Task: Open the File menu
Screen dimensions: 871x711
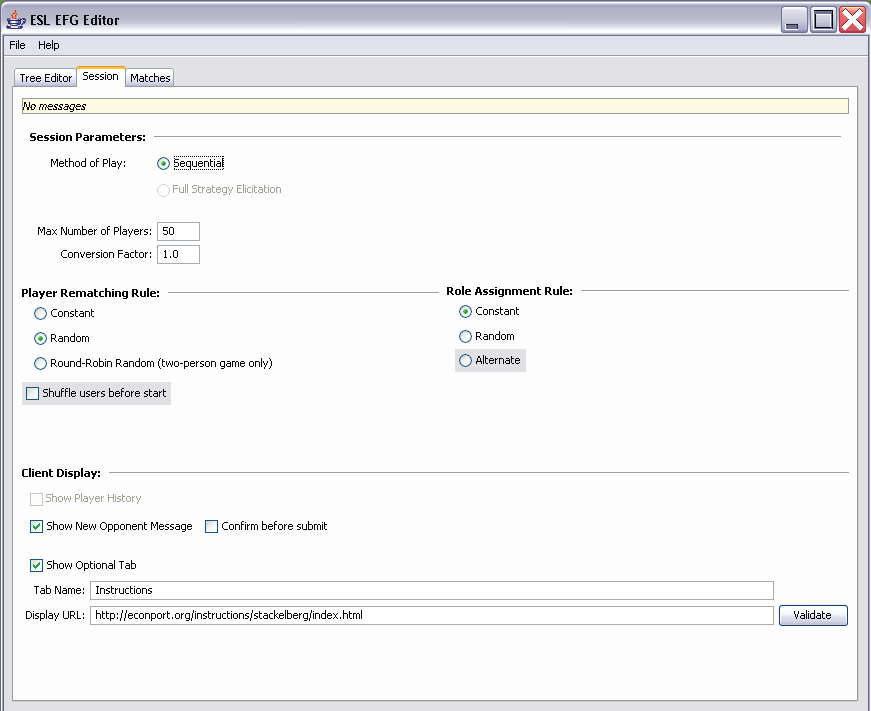Action: [17, 45]
